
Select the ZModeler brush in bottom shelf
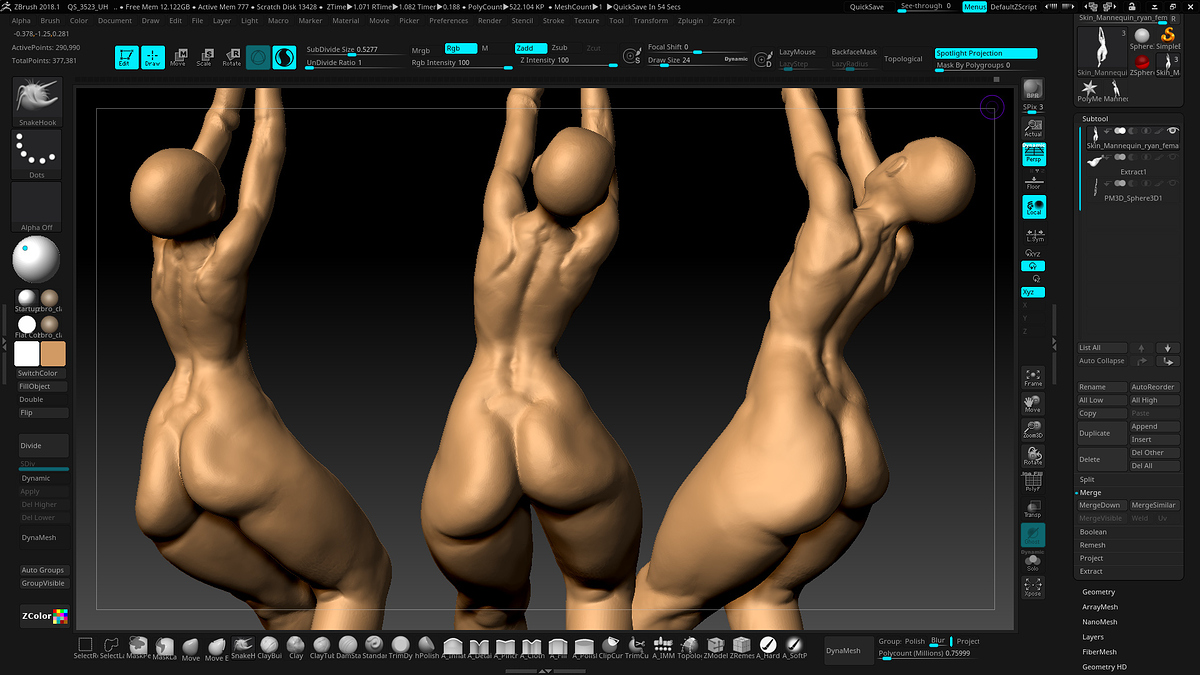715,648
